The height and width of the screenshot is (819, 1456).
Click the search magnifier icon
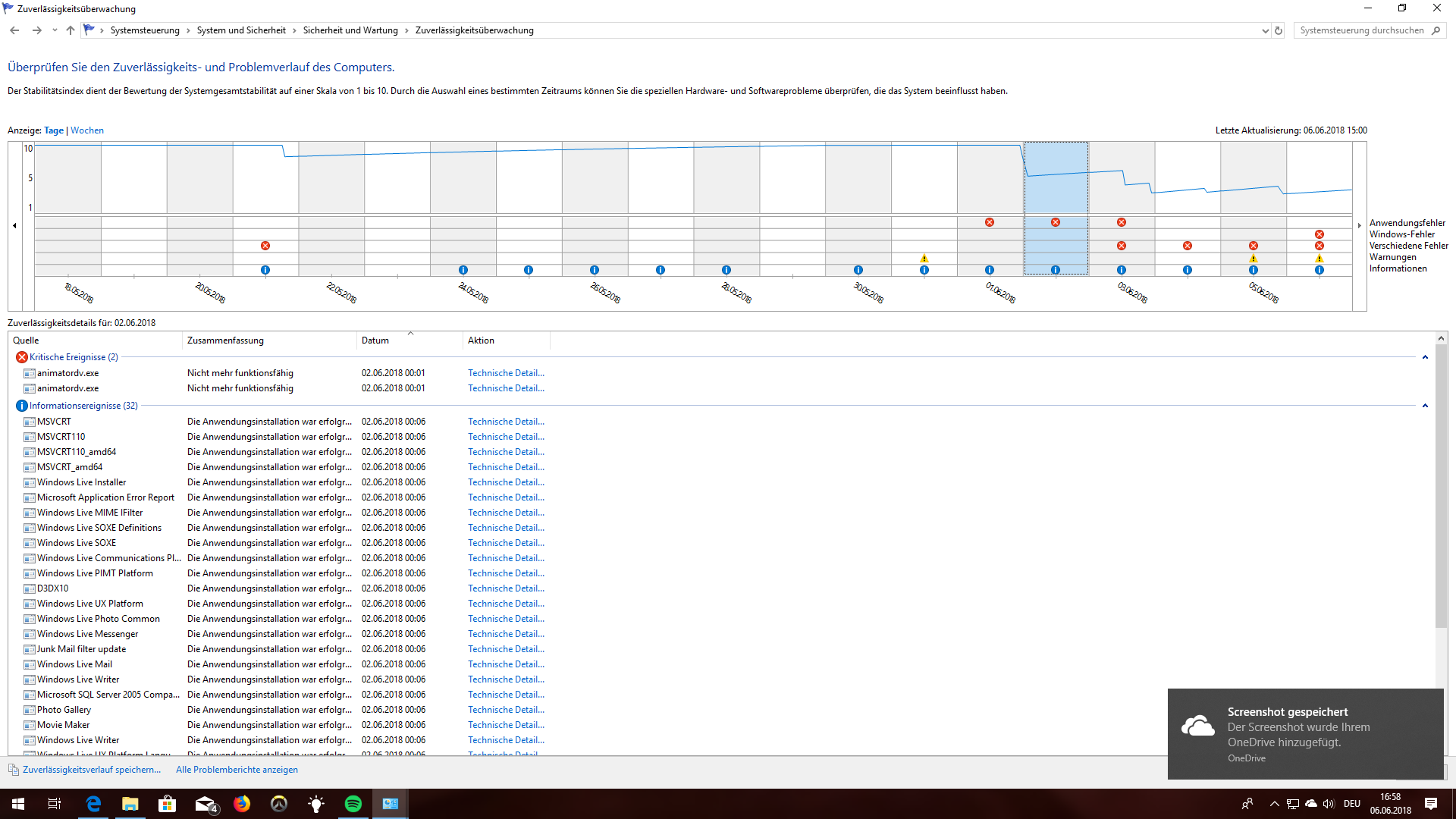(x=1436, y=30)
